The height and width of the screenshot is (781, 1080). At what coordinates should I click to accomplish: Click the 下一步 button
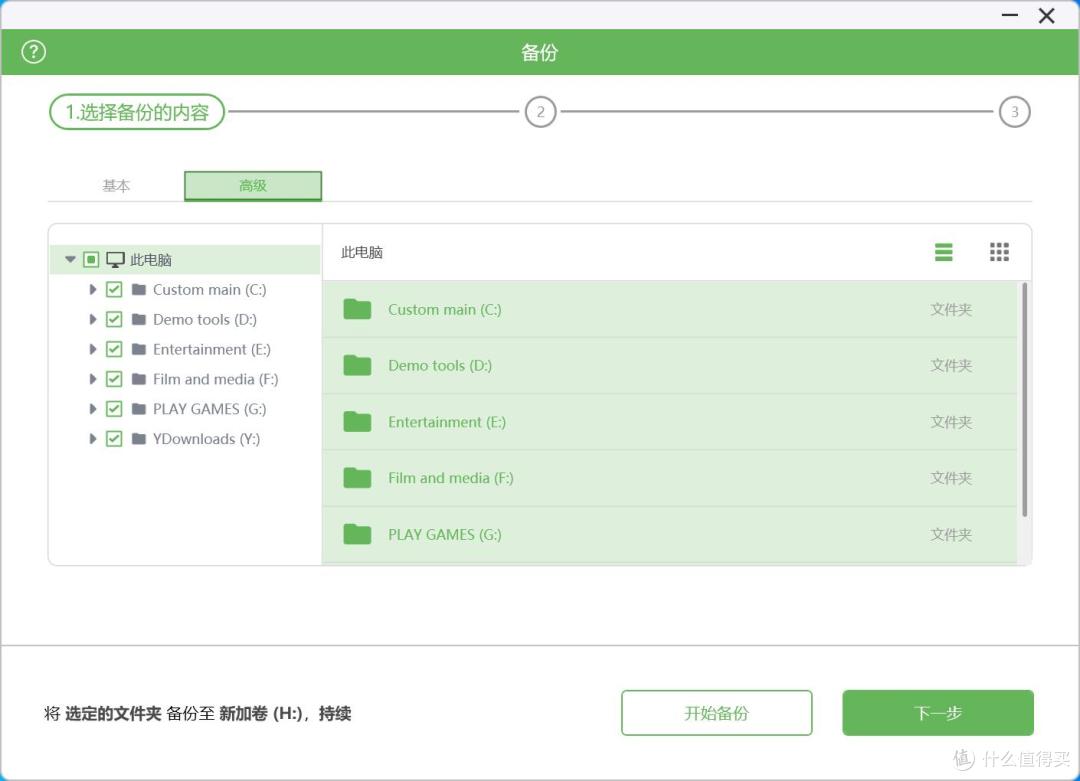pyautogui.click(x=937, y=713)
